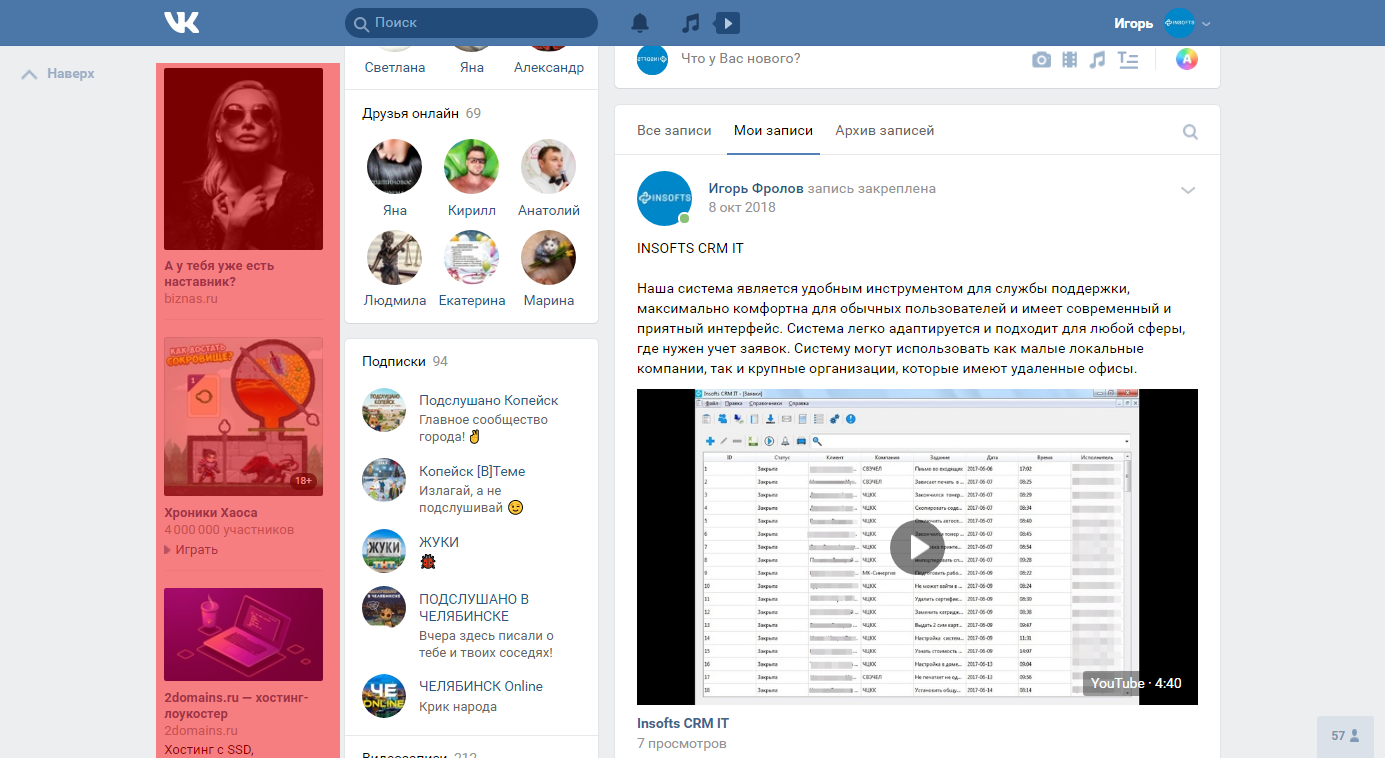Viewport: 1400px width, 758px height.
Task: Open the 2domains.ru hosting ad title
Action: [x=236, y=705]
